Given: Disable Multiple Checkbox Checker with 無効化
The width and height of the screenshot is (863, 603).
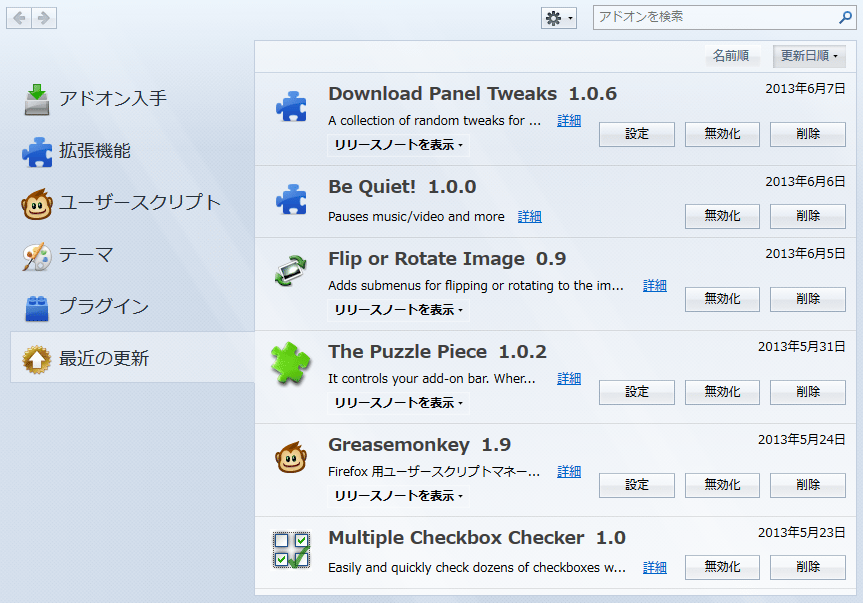Looking at the screenshot, I should (x=722, y=567).
